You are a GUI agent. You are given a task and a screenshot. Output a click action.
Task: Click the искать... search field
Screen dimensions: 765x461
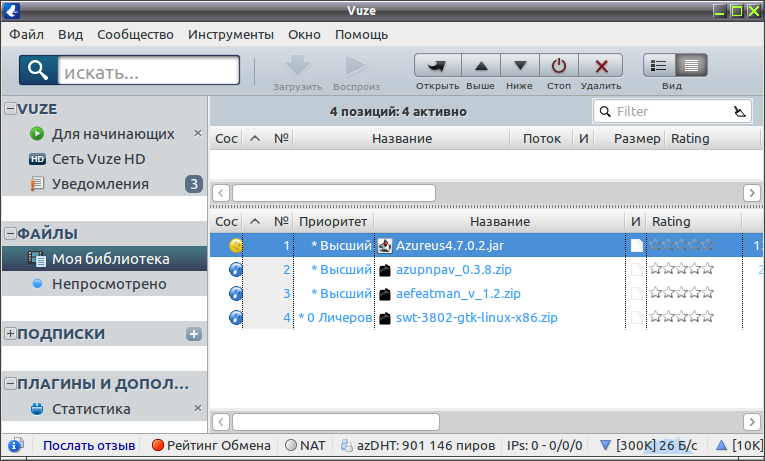(148, 70)
